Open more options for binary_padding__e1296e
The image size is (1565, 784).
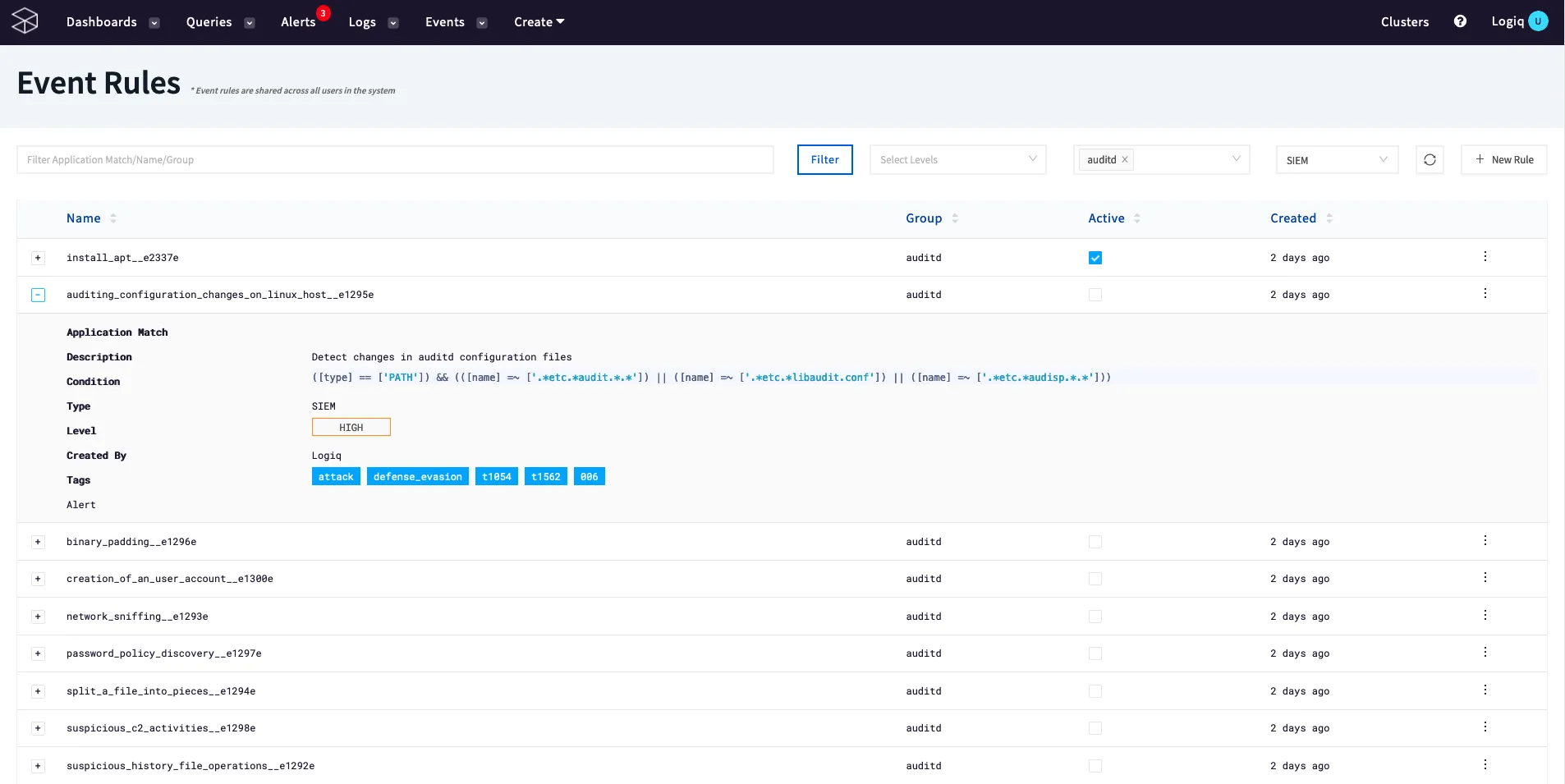[1485, 540]
